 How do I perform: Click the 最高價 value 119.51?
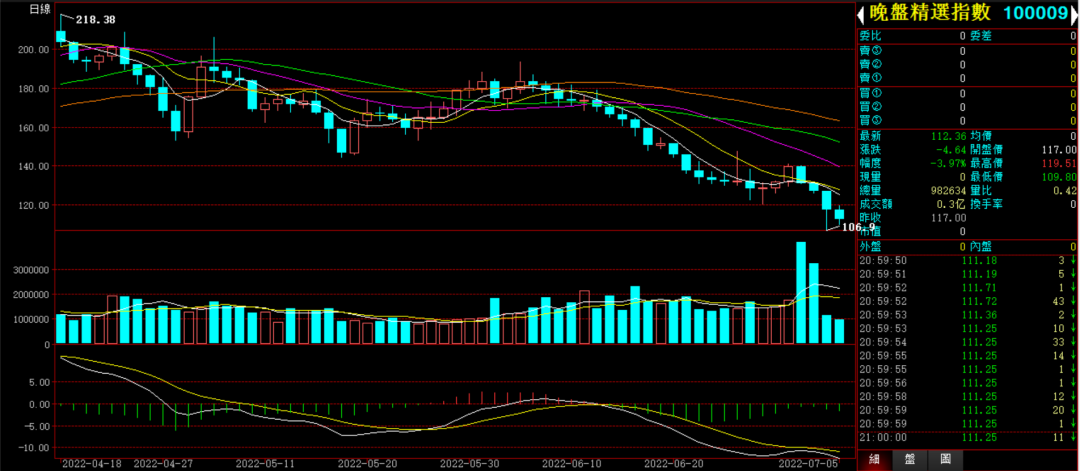(x=1059, y=163)
